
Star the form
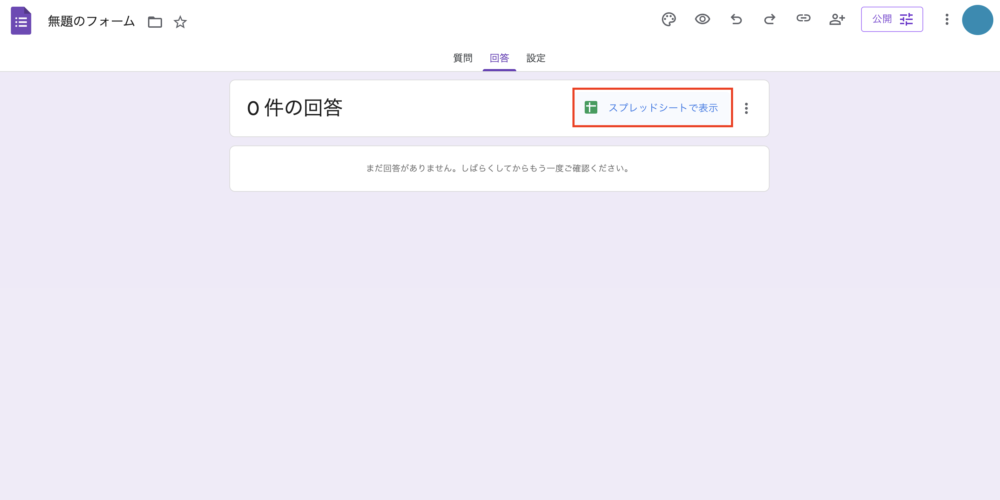pos(180,22)
